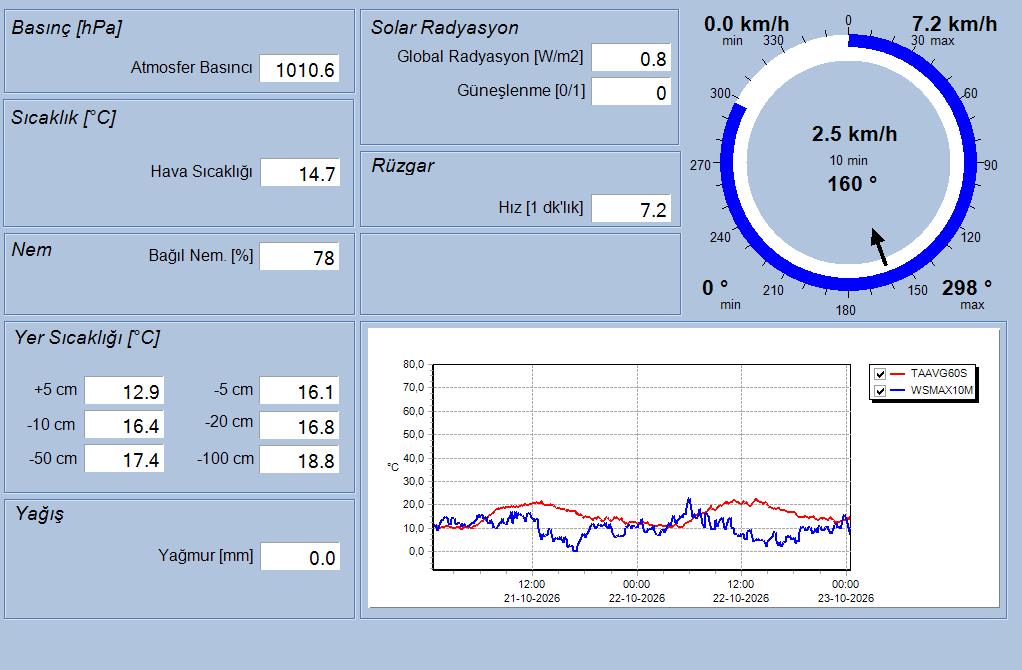Click the Rüzgar heading
The height and width of the screenshot is (670, 1022).
(403, 166)
